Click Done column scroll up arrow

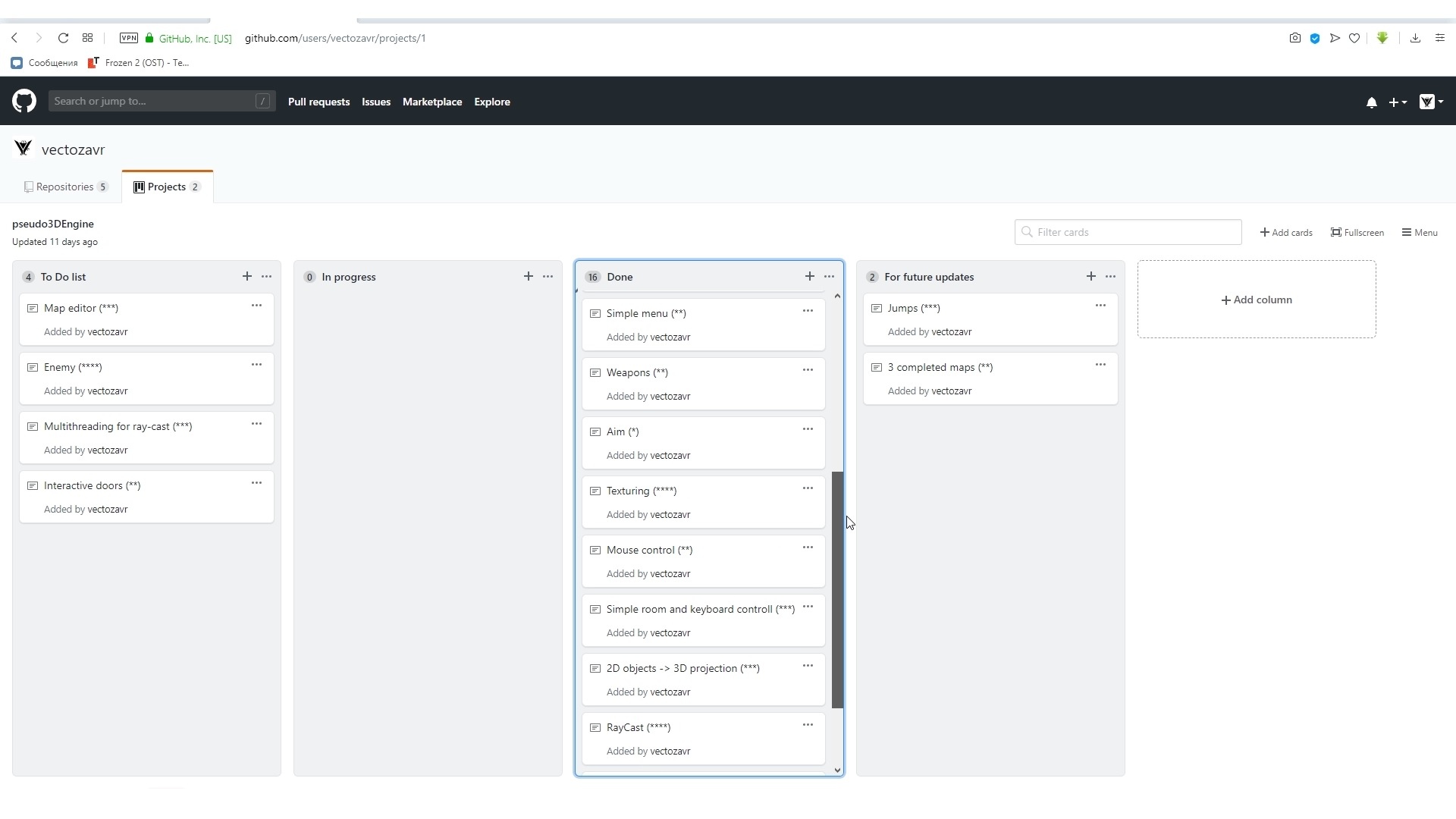pyautogui.click(x=837, y=296)
